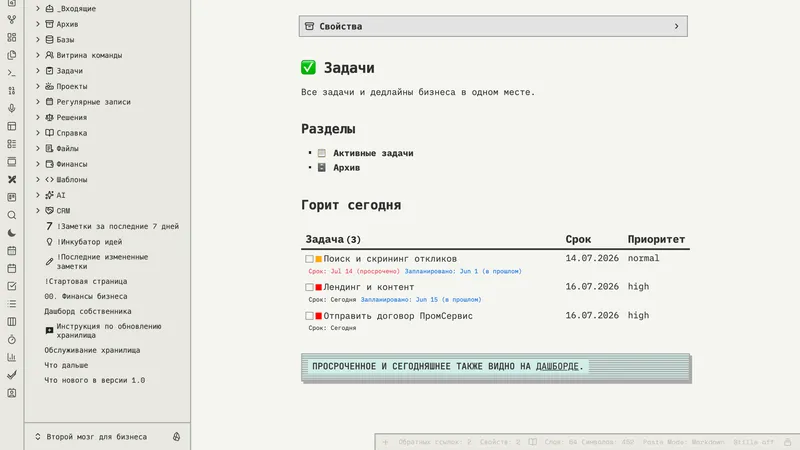
Task: Click the 'Задача (3)' column header
Action: point(333,239)
